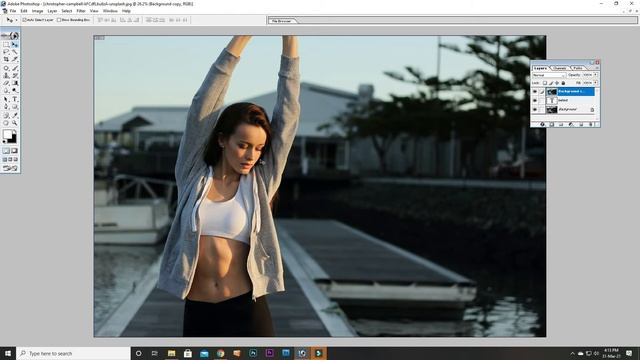
Task: Select the Magic Wand tool
Action: tap(15, 51)
